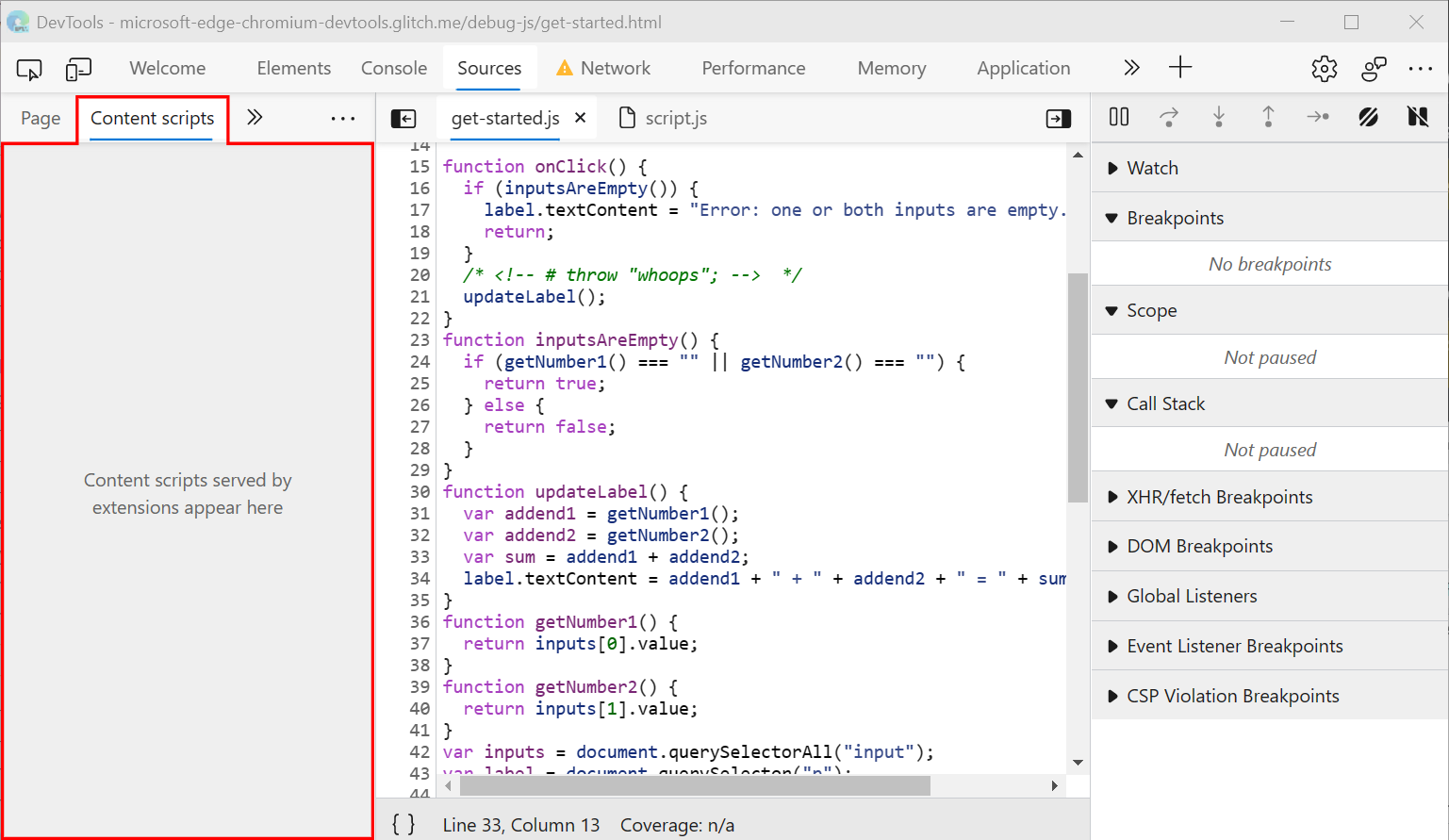The height and width of the screenshot is (840, 1449).
Task: Select the Content scripts tab
Action: [153, 118]
